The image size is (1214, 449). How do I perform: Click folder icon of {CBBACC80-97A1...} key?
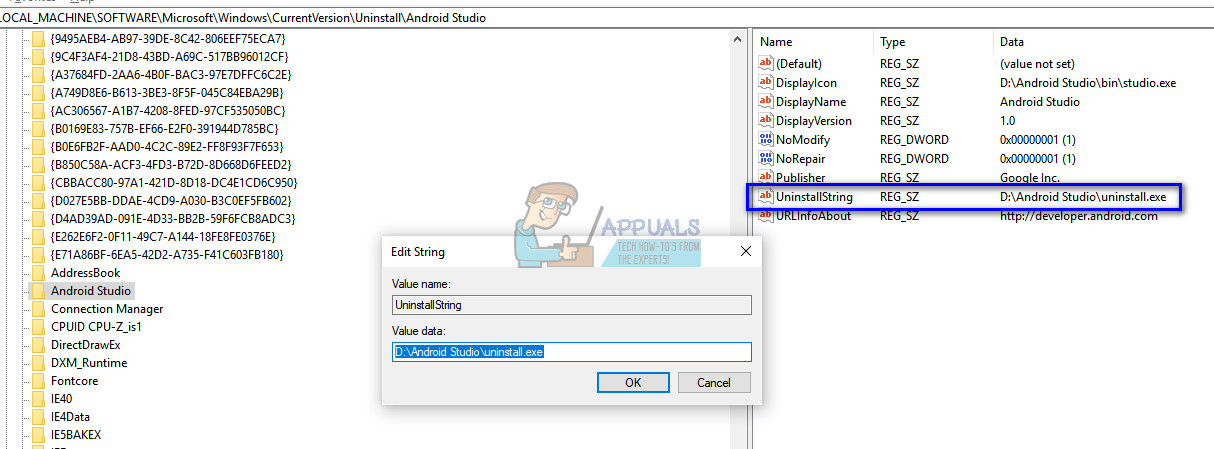pos(39,183)
